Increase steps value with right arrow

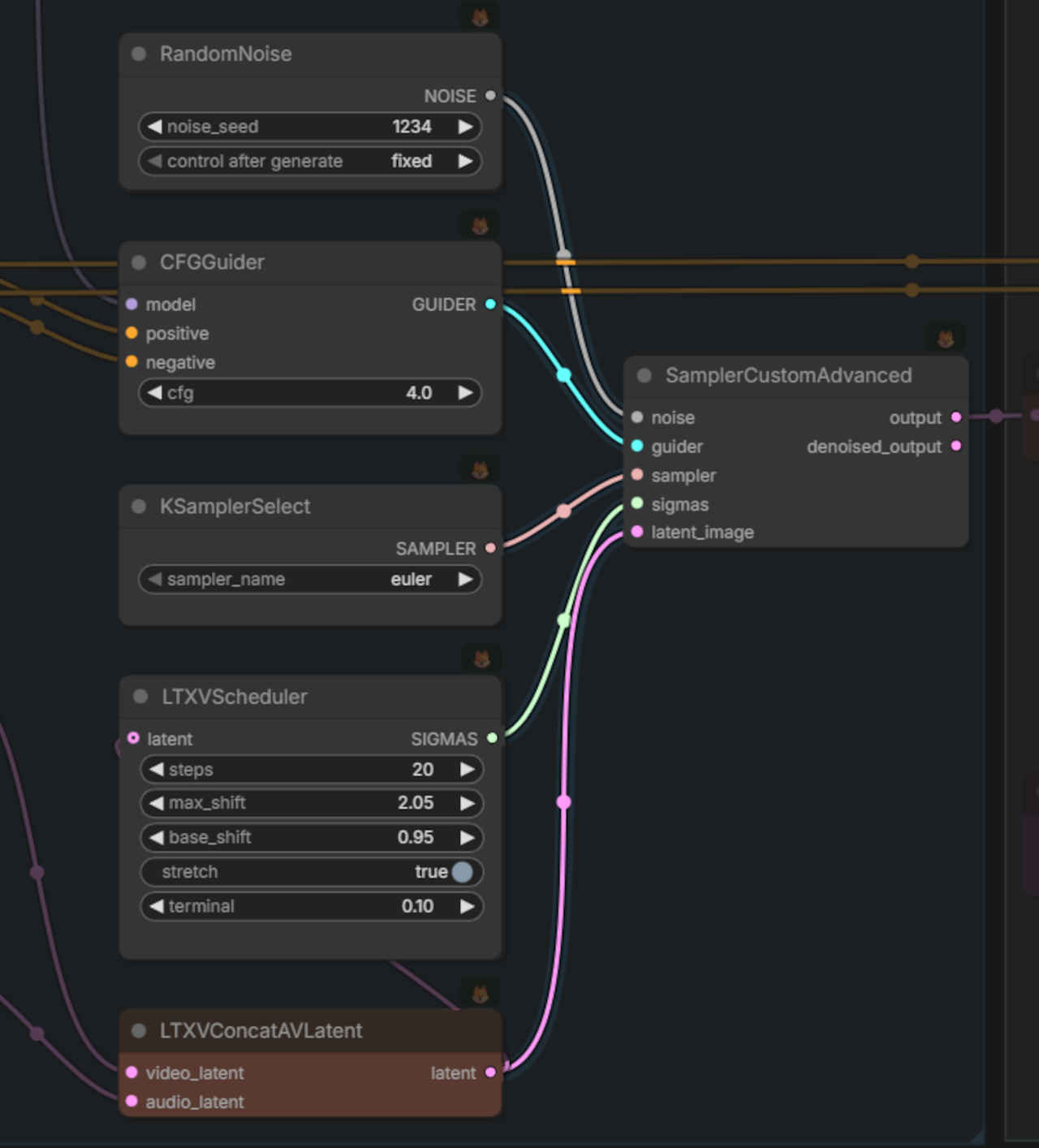[x=467, y=770]
